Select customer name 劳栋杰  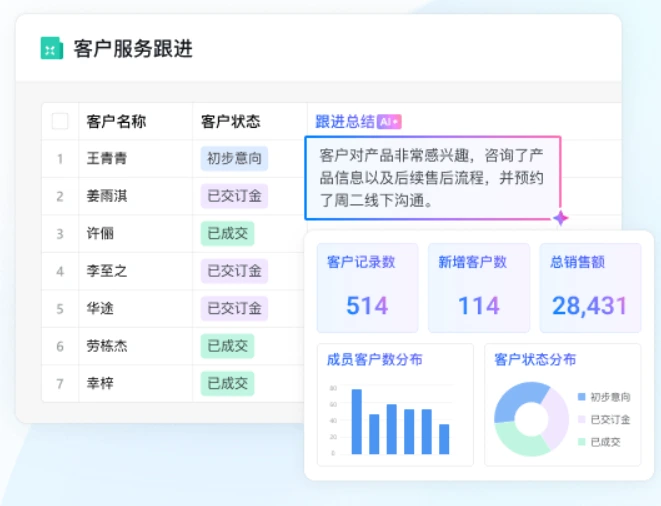(107, 346)
